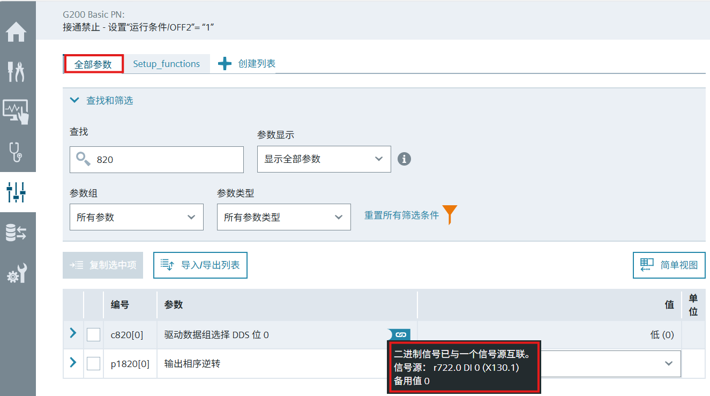
Task: Open the Home page icon in the sidebar
Action: tap(16, 32)
